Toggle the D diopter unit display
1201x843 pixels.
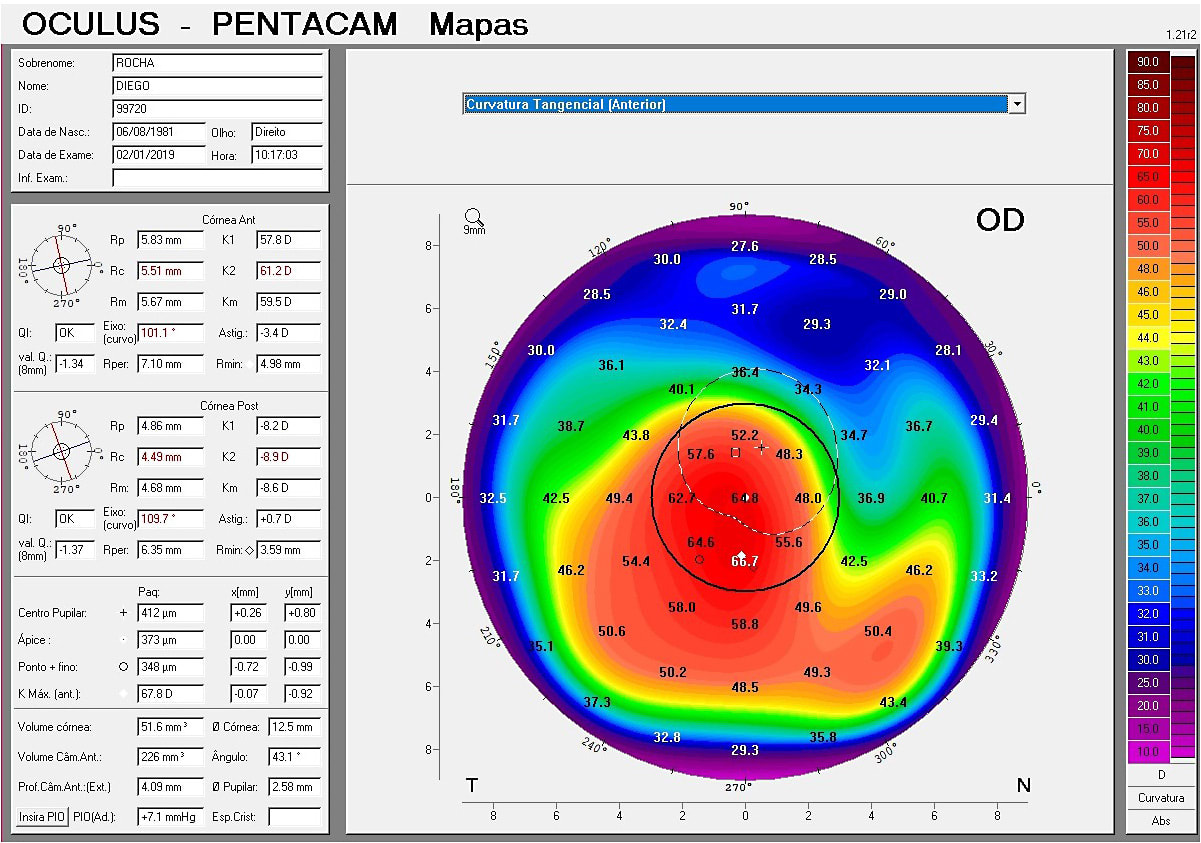pyautogui.click(x=1160, y=774)
